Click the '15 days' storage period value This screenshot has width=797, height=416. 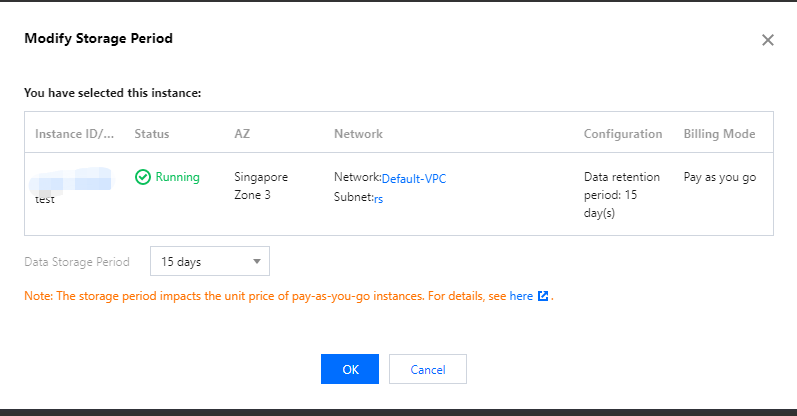(182, 262)
